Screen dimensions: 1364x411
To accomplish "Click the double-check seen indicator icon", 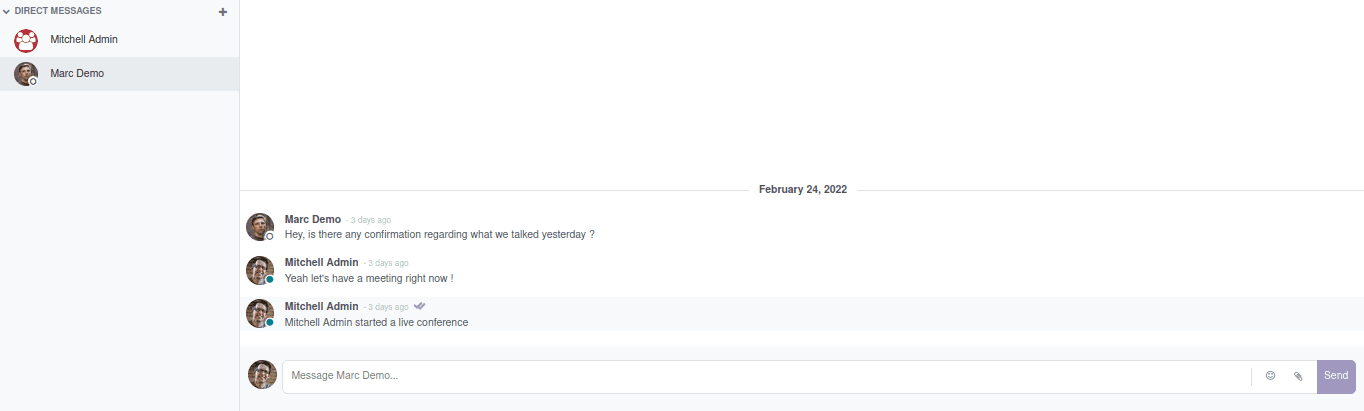I will pyautogui.click(x=420, y=306).
